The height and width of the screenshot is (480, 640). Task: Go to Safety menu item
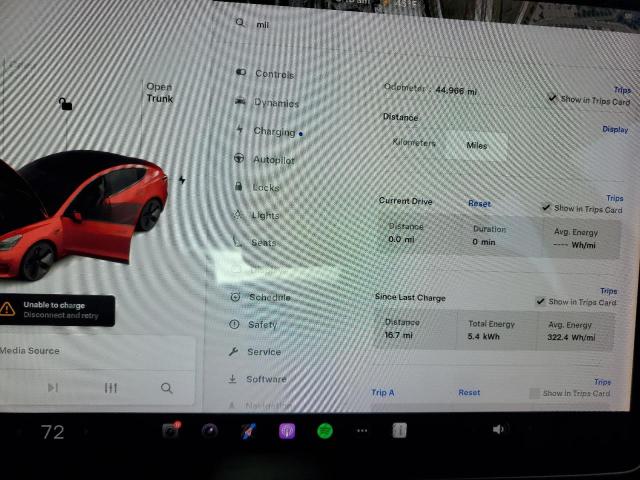pyautogui.click(x=262, y=325)
